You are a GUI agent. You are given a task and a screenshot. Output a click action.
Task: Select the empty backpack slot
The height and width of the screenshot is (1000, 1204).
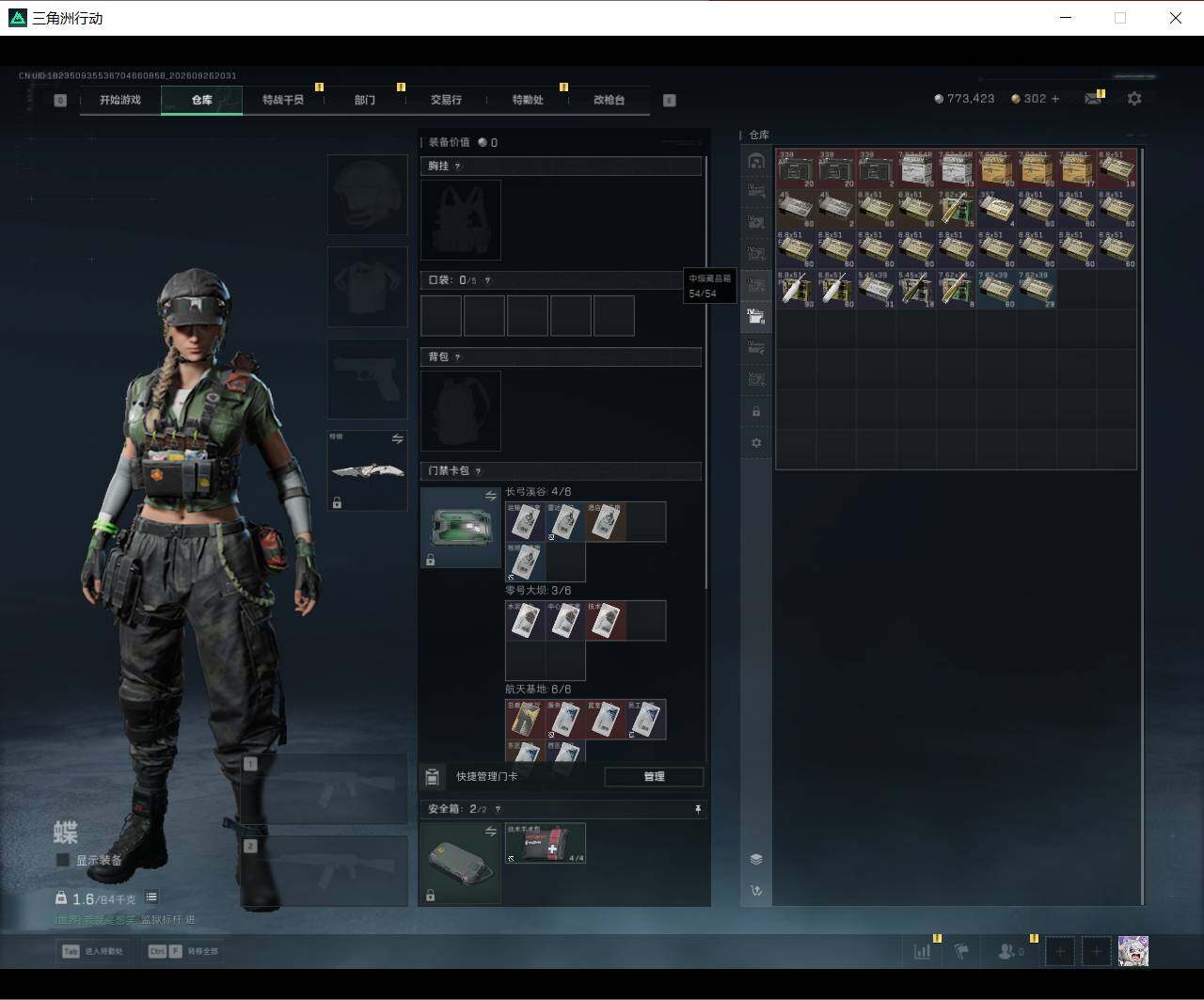coord(461,411)
